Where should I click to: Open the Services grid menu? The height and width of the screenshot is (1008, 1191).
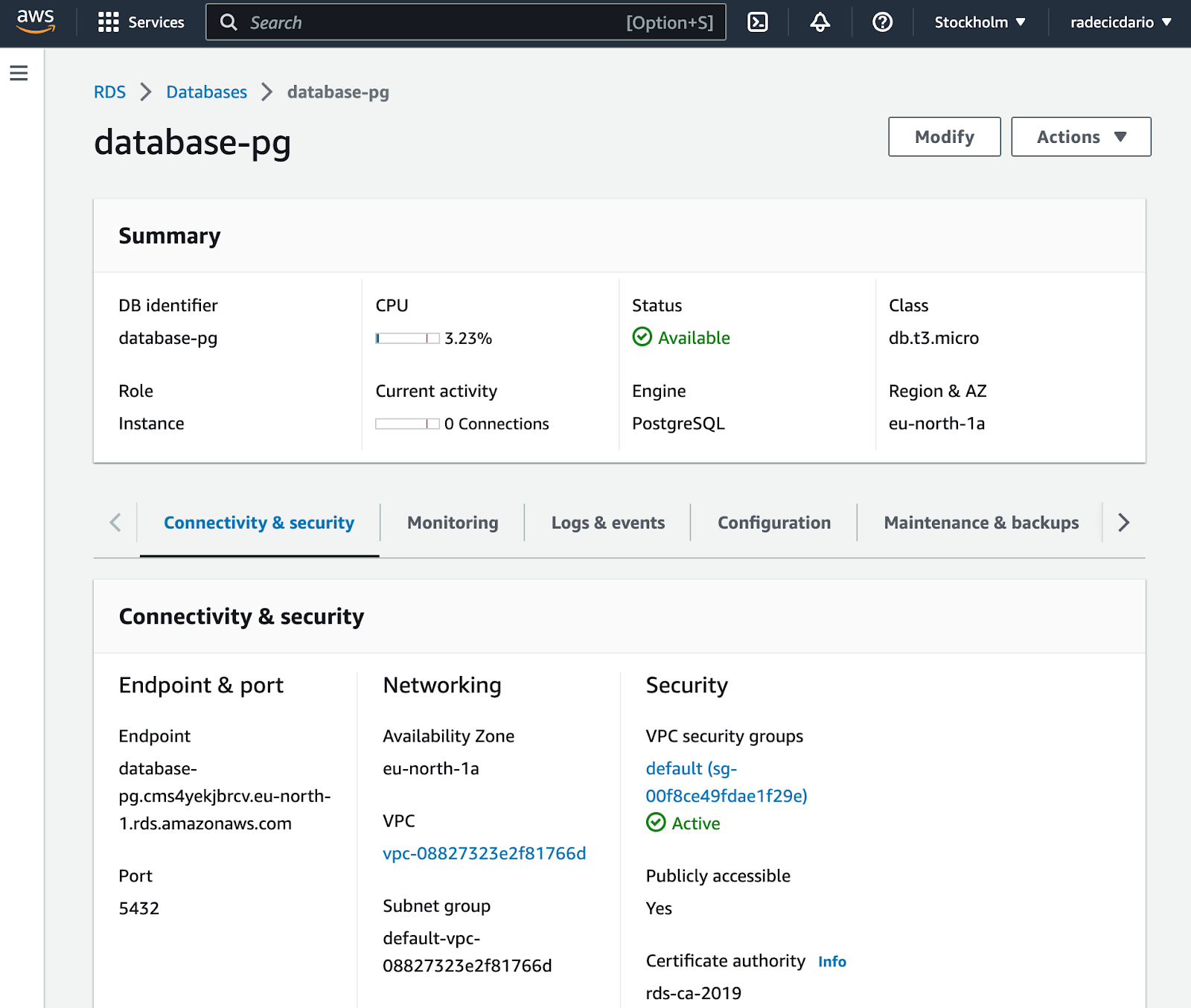(x=109, y=22)
